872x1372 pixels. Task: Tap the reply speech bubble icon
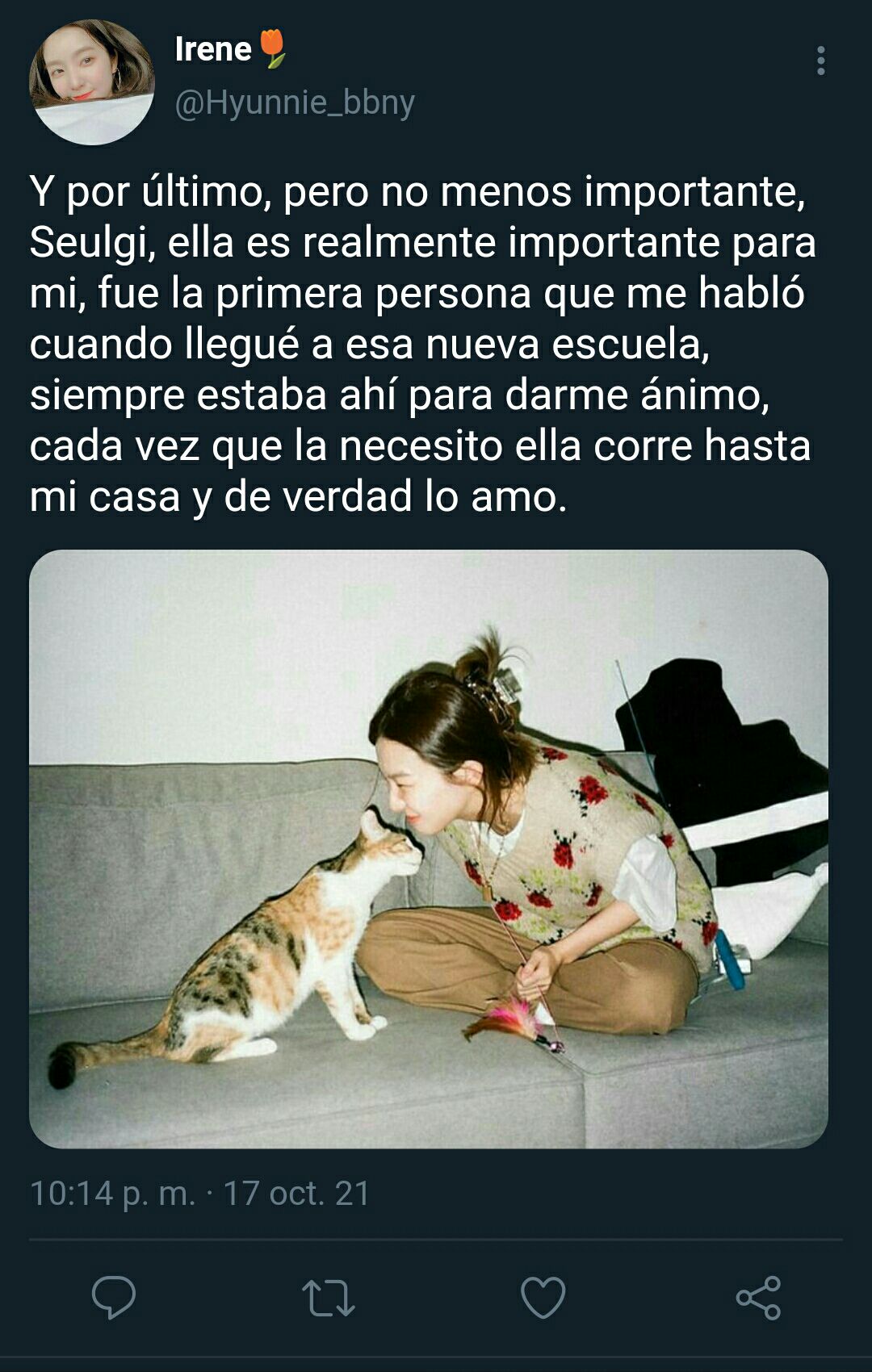[114, 1297]
